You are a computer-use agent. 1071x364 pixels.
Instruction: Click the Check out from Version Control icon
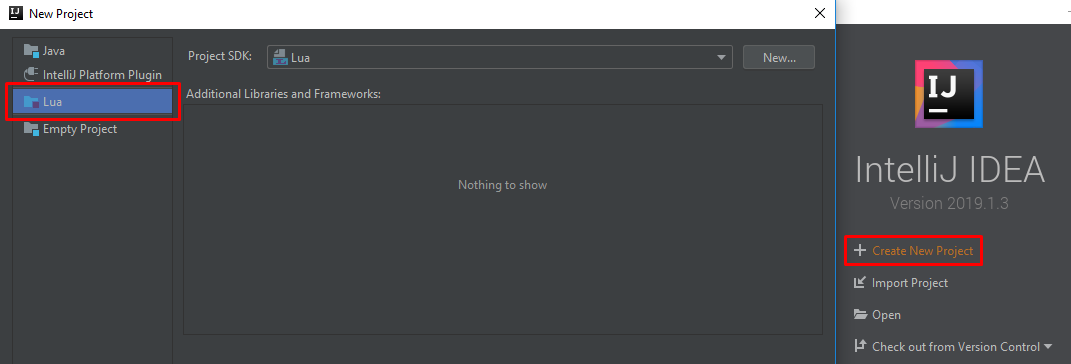pyautogui.click(x=860, y=346)
